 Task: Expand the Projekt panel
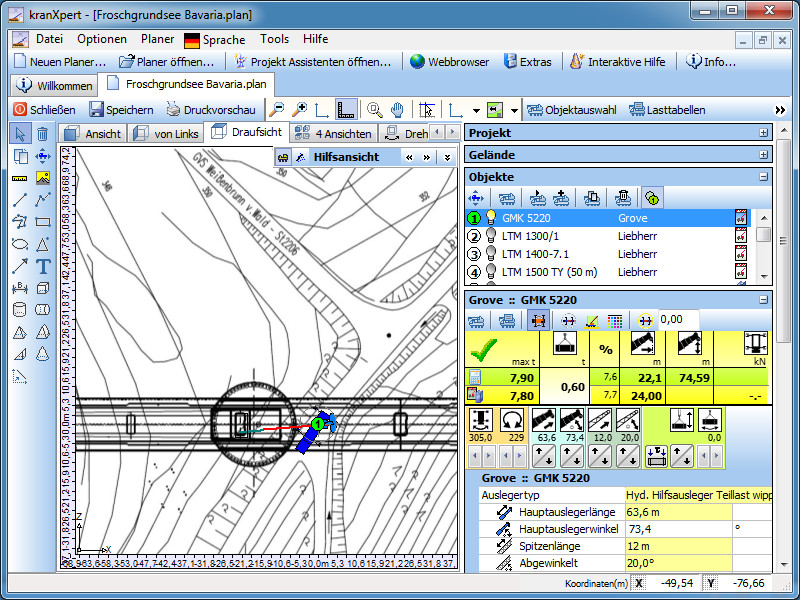click(x=764, y=133)
